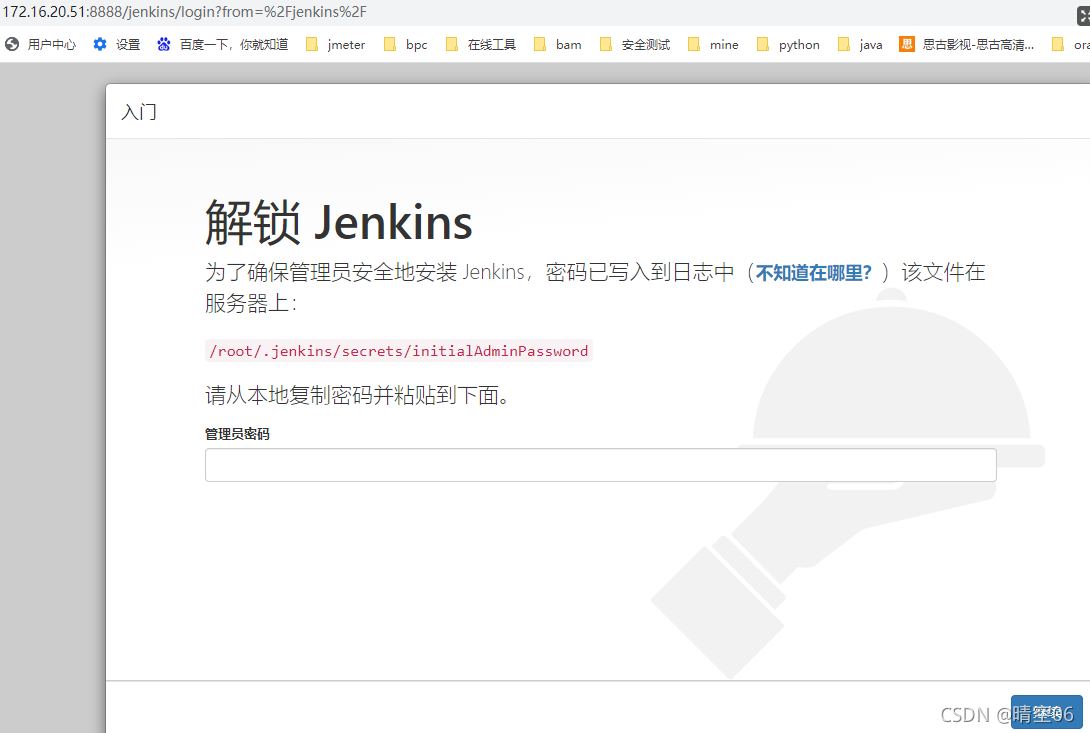Click the 管理员密码 field label
The width and height of the screenshot is (1090, 733).
tap(237, 434)
